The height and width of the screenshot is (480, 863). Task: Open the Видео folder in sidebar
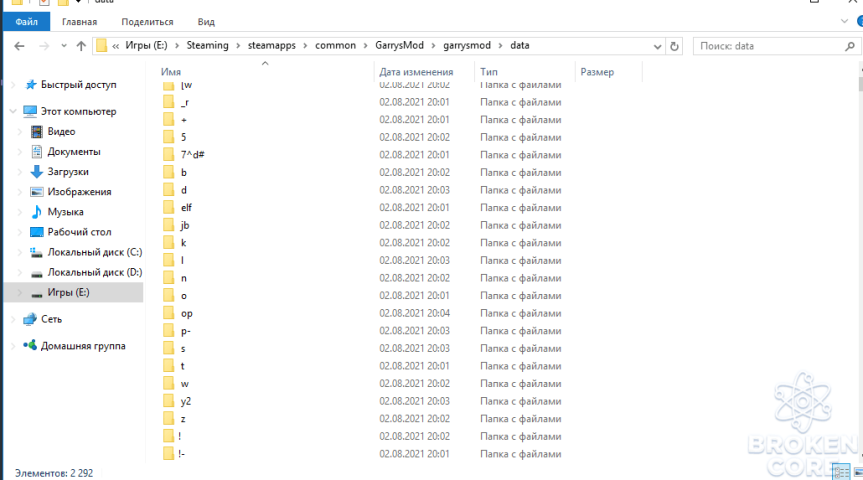pos(61,132)
